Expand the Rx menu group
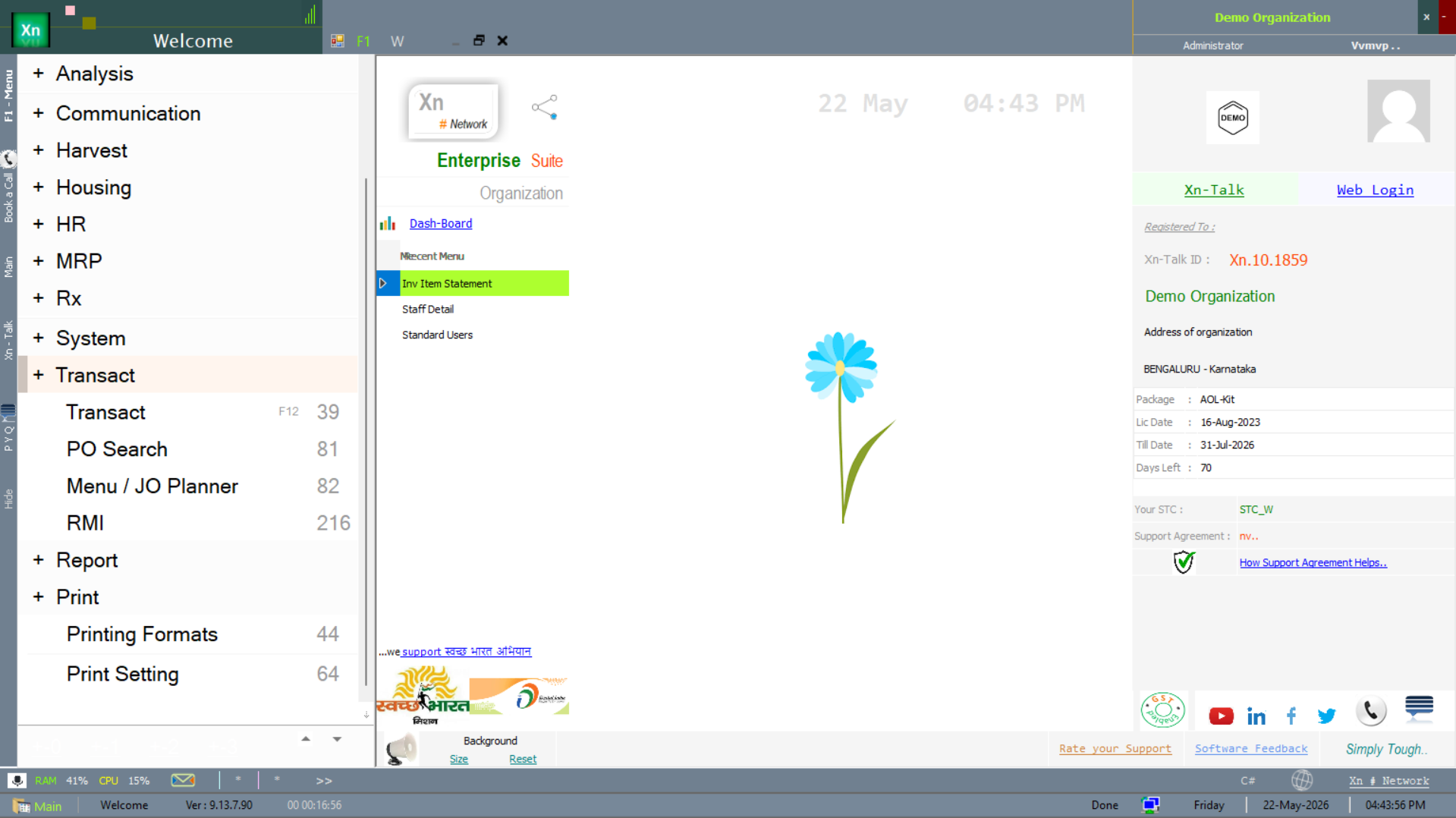1456x818 pixels. click(39, 298)
